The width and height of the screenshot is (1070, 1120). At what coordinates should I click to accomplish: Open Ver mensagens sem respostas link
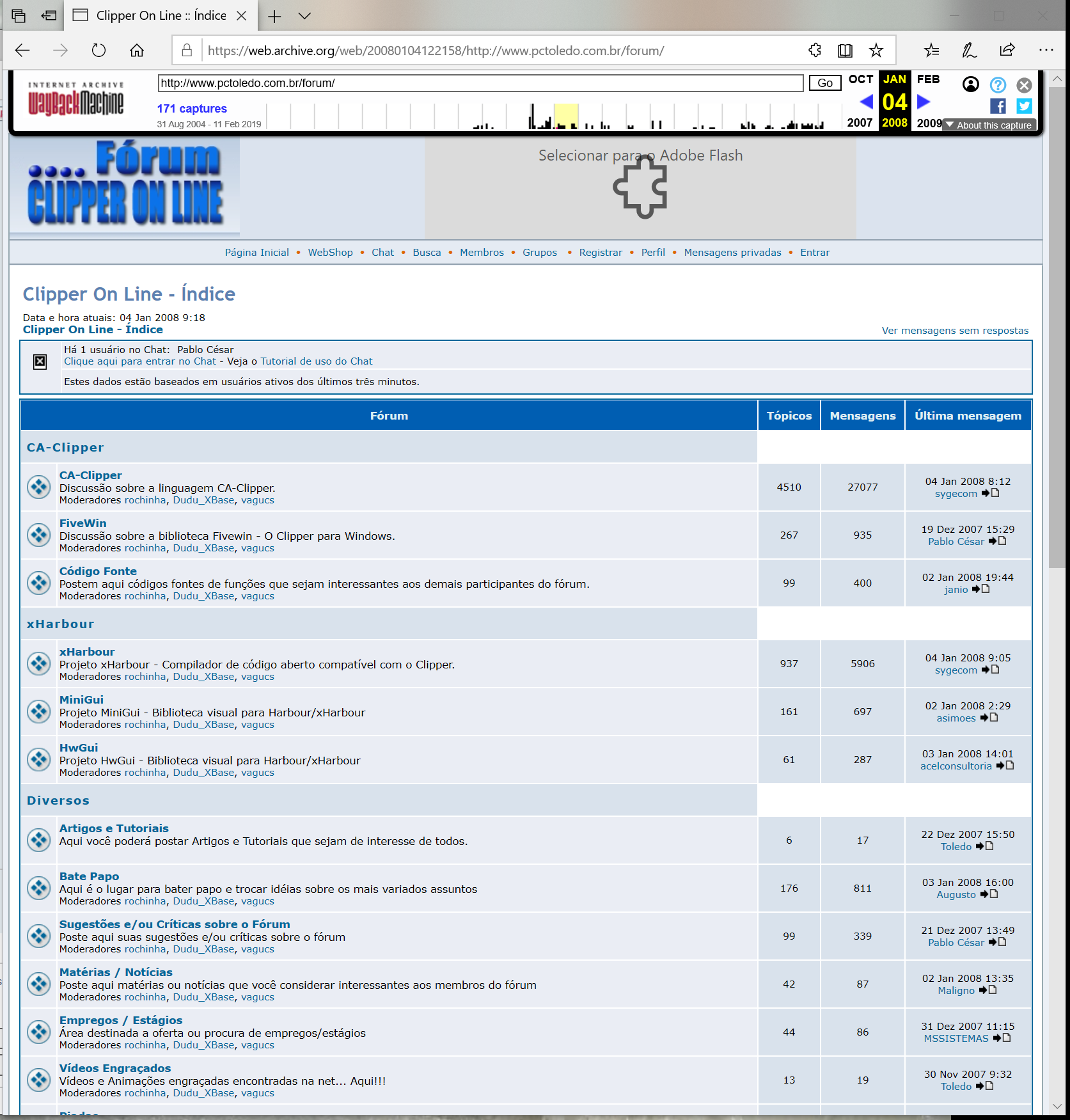(956, 331)
